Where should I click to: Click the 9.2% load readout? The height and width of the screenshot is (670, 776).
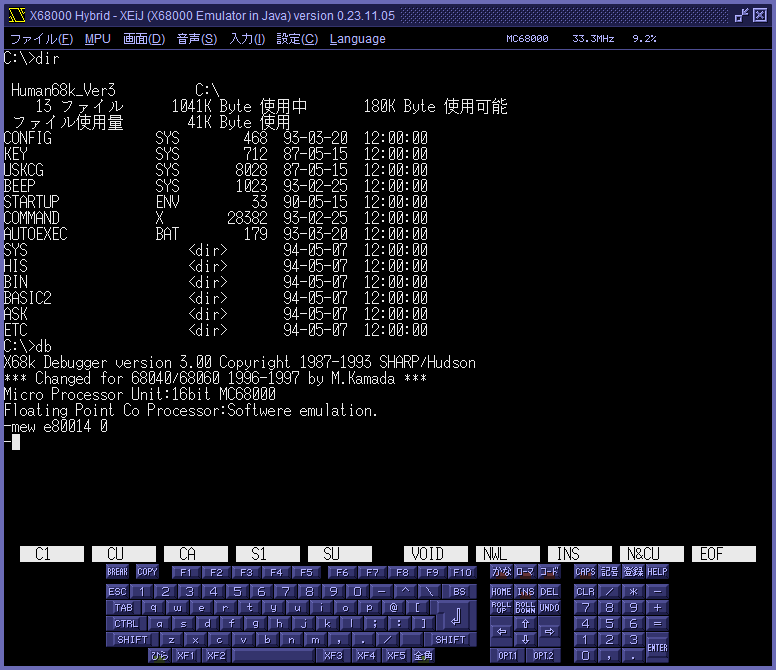tap(644, 39)
